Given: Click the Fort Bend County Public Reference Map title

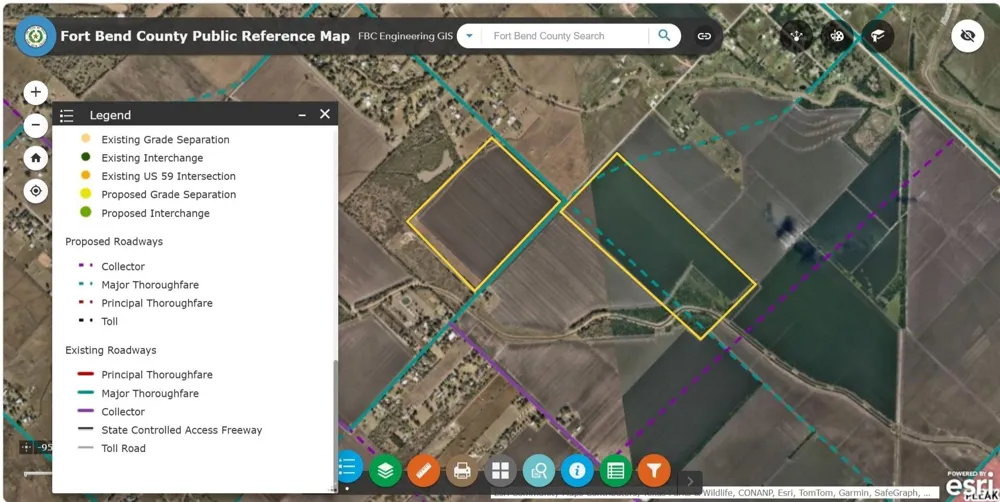Looking at the screenshot, I should coord(205,36).
